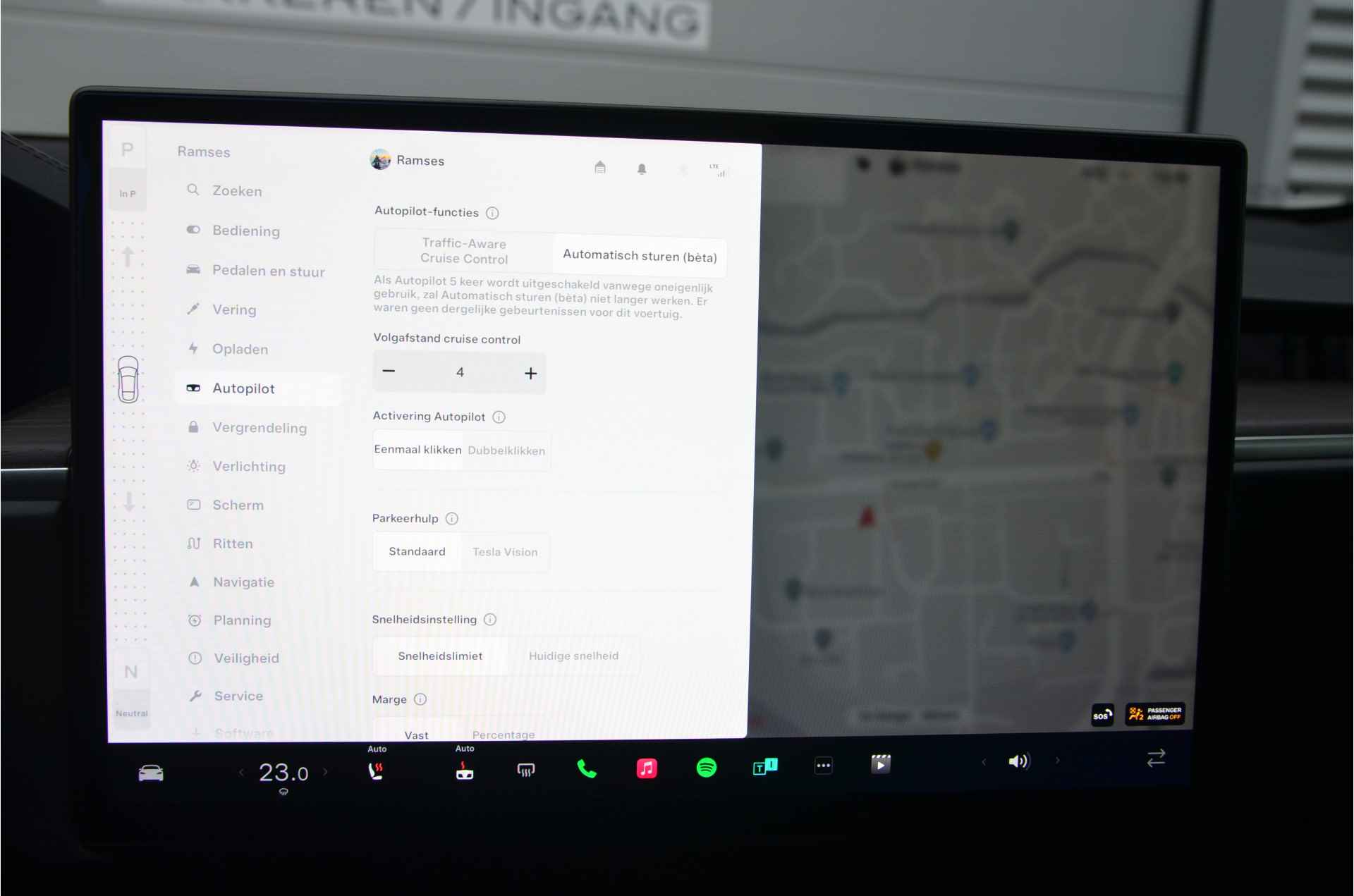Select Snelheidslimiet speed setting option
Viewport: 1354px width, 896px height.
coord(440,655)
